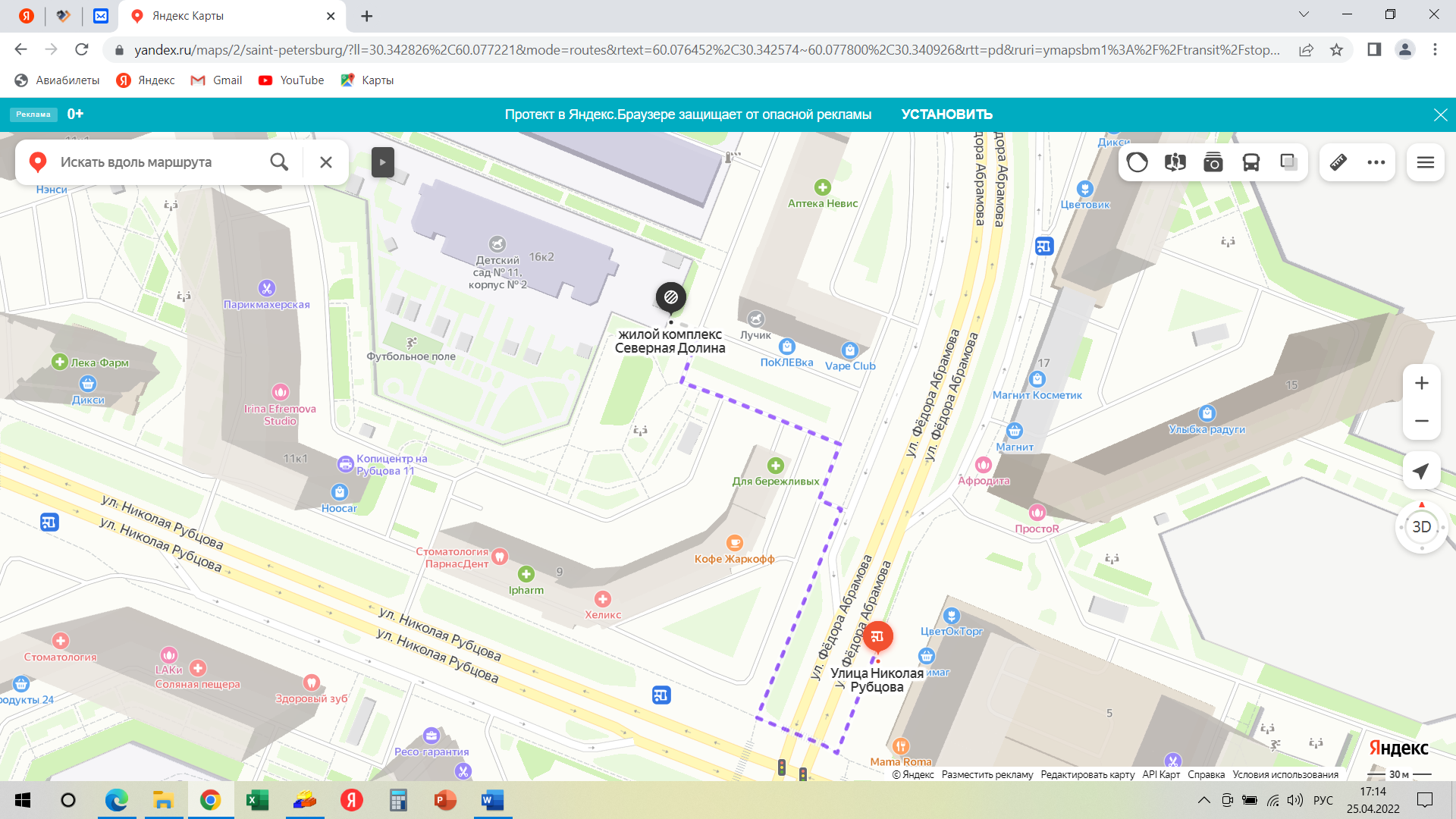Open the three-dots more tools menu
Viewport: 1456px width, 819px height.
point(1376,162)
